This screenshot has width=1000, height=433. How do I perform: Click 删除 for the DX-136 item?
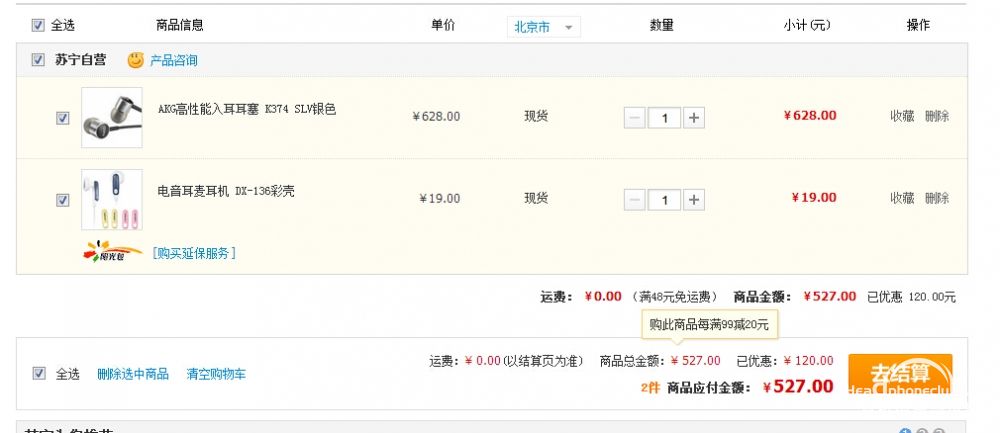tap(937, 198)
